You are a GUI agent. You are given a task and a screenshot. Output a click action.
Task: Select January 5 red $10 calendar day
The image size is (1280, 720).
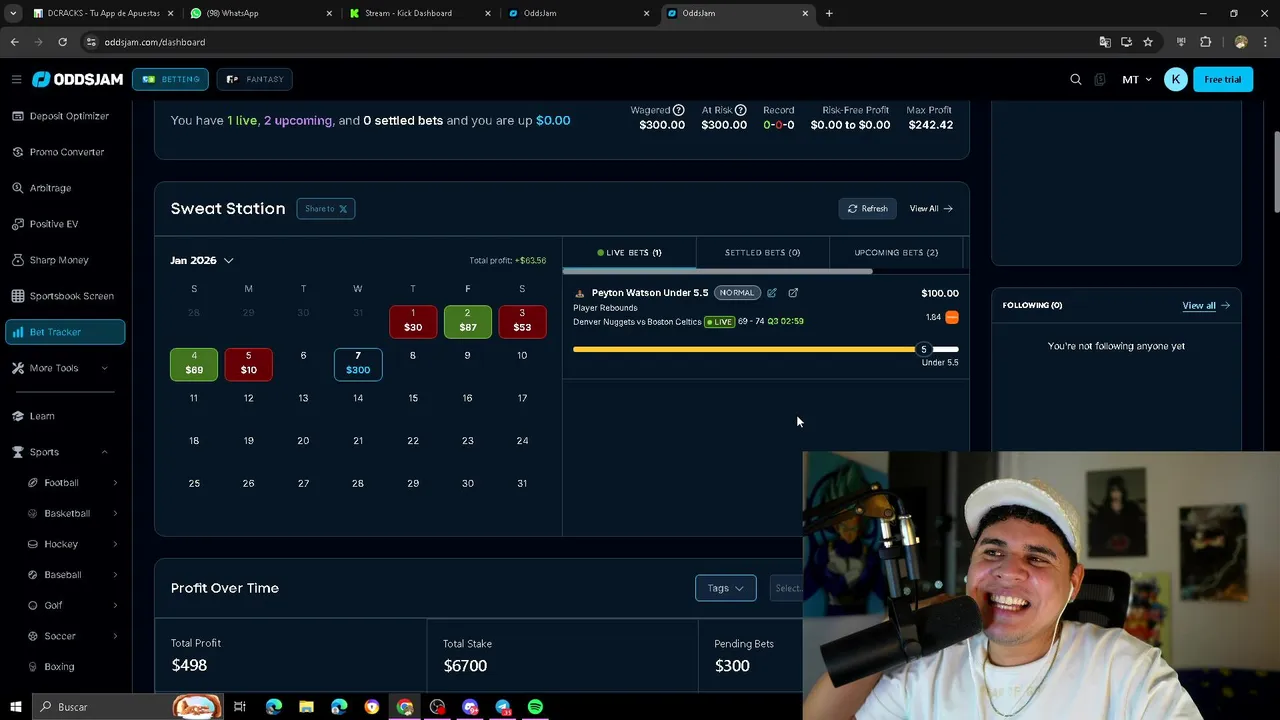point(248,364)
